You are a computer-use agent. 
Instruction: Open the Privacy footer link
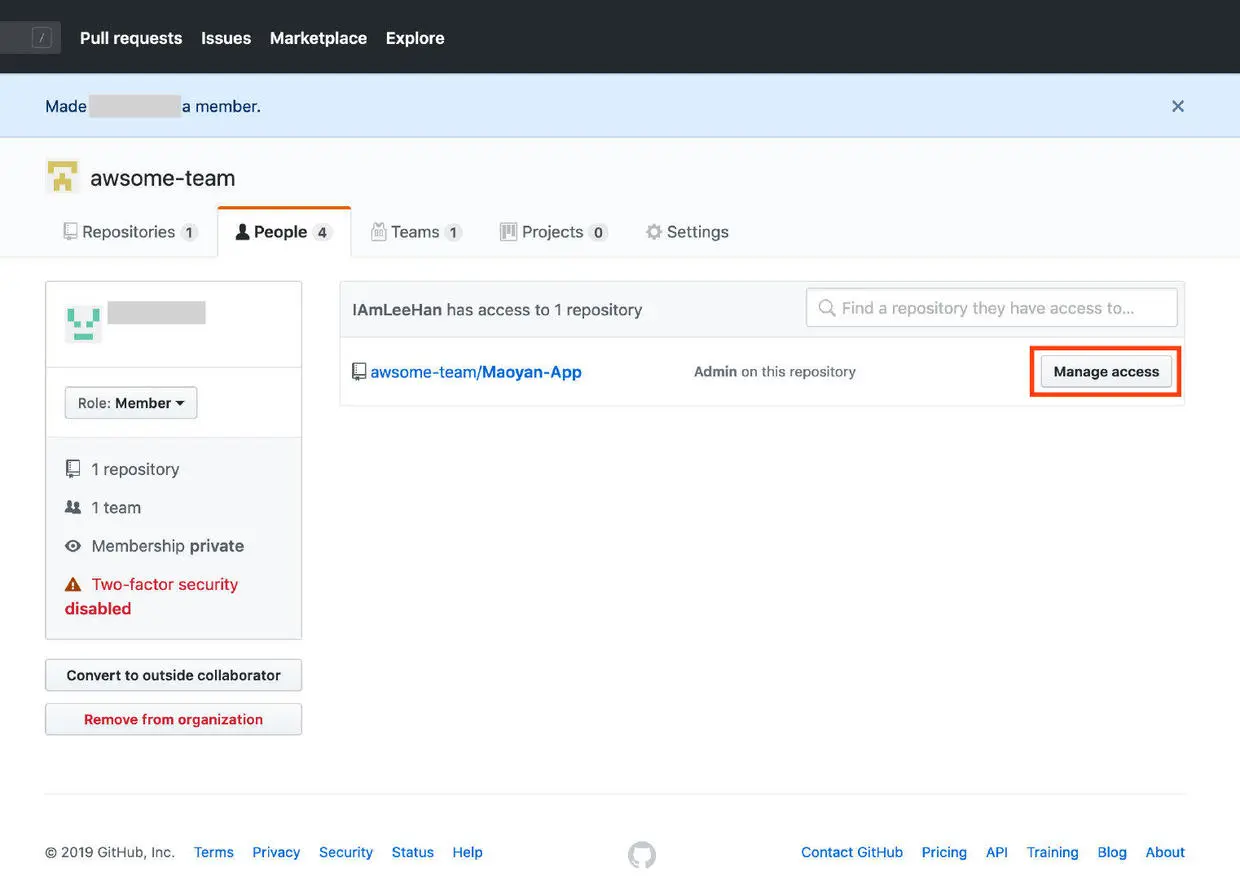(x=276, y=852)
